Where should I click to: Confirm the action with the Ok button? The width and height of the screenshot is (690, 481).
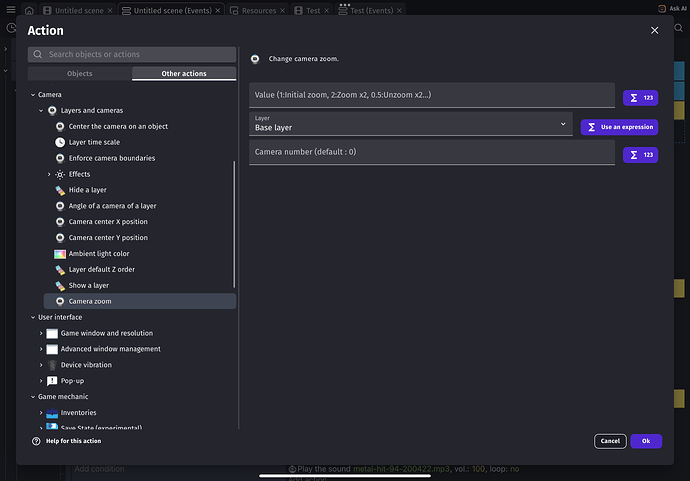coord(646,441)
